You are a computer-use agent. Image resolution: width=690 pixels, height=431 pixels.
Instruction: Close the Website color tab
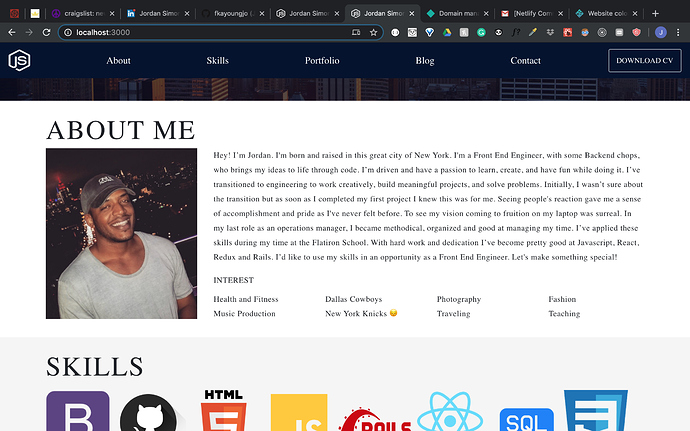635,14
